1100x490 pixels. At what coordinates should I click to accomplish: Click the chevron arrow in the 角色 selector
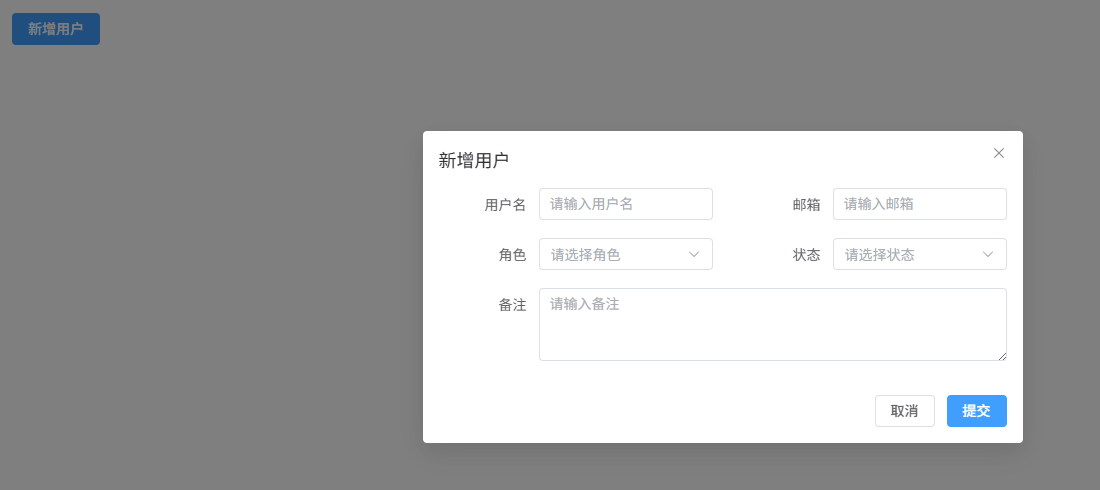pyautogui.click(x=694, y=254)
